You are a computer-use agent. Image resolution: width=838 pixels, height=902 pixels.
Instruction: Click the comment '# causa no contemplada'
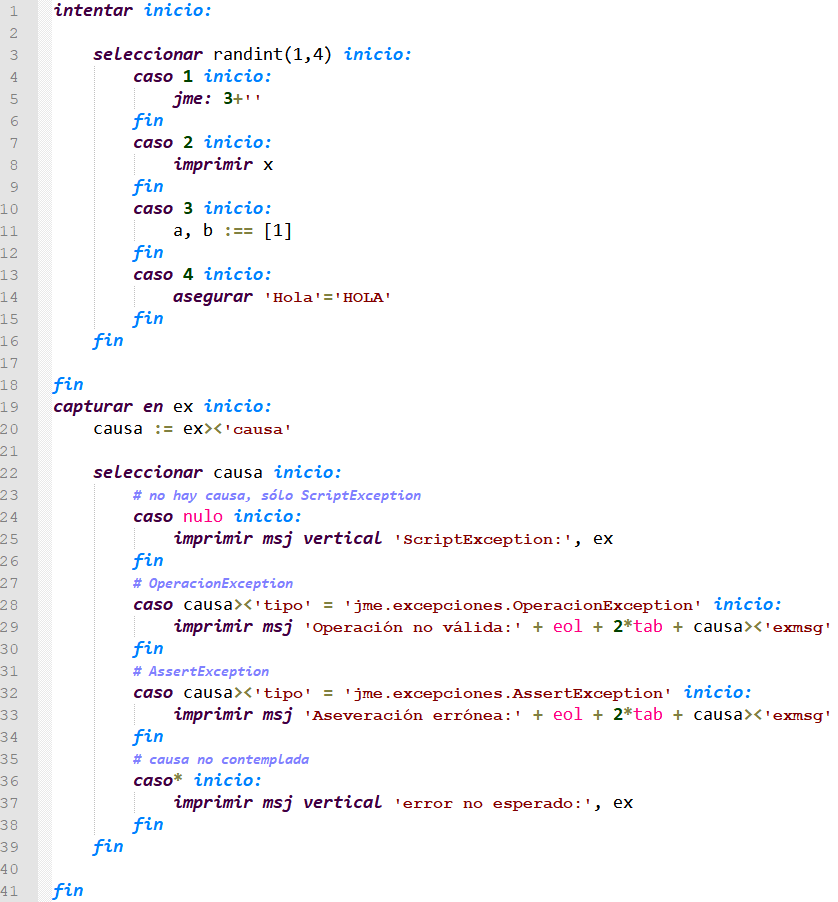[x=221, y=759]
